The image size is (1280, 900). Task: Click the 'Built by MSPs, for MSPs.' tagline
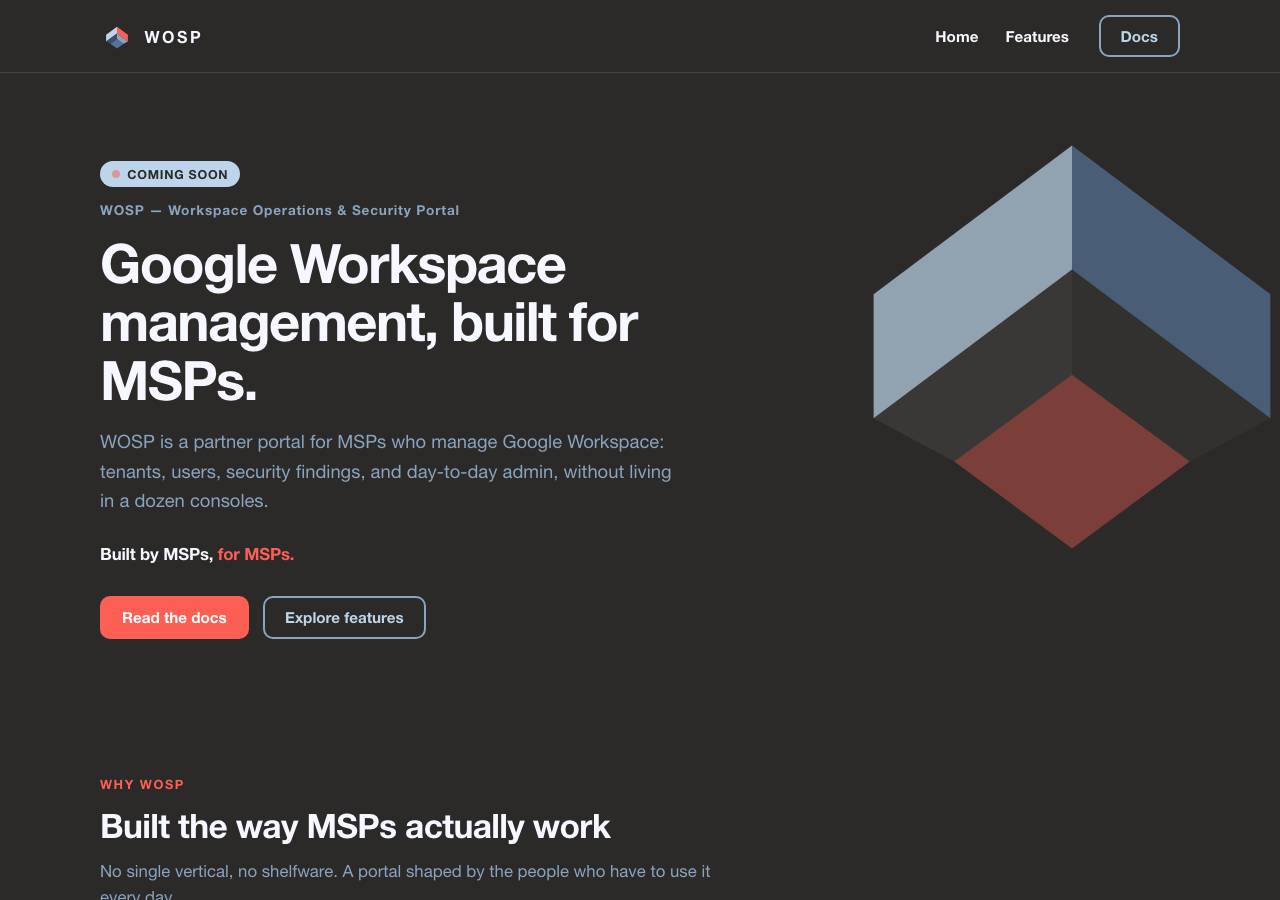(x=197, y=554)
